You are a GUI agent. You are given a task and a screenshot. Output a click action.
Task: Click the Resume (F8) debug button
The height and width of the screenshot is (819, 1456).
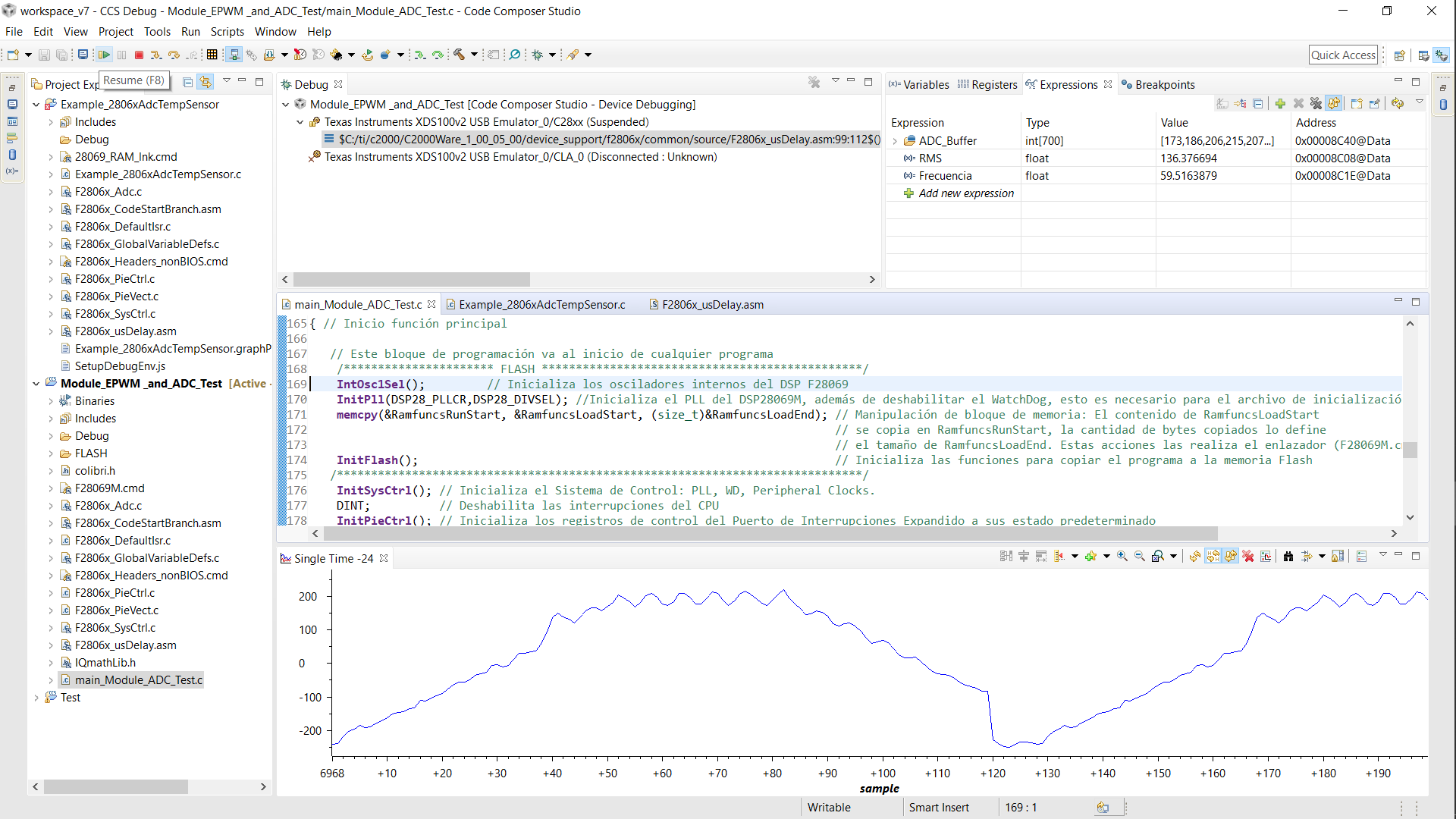coord(104,55)
